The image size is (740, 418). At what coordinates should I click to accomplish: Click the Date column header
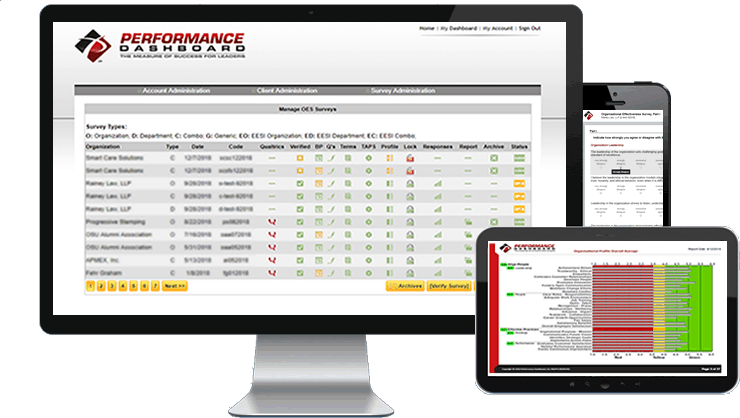click(197, 147)
